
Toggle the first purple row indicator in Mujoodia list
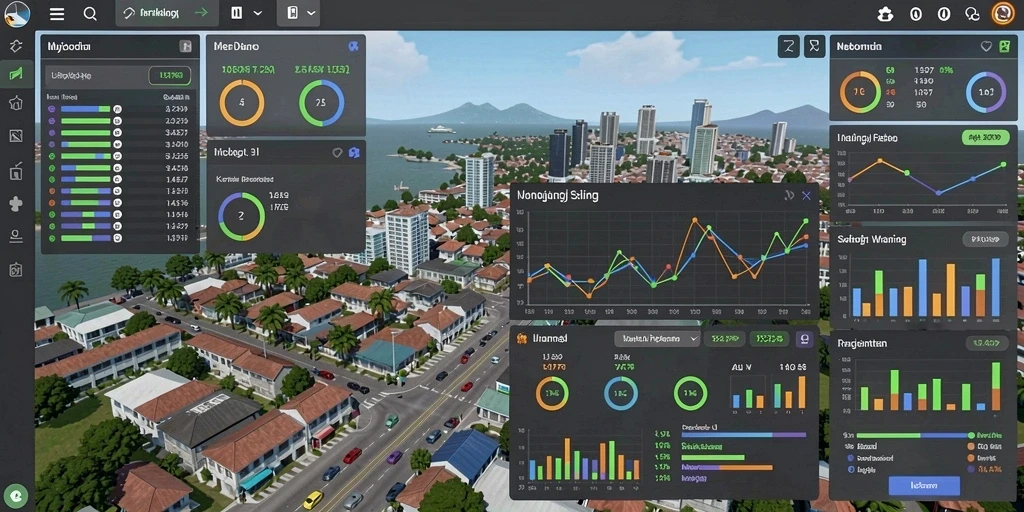point(52,109)
